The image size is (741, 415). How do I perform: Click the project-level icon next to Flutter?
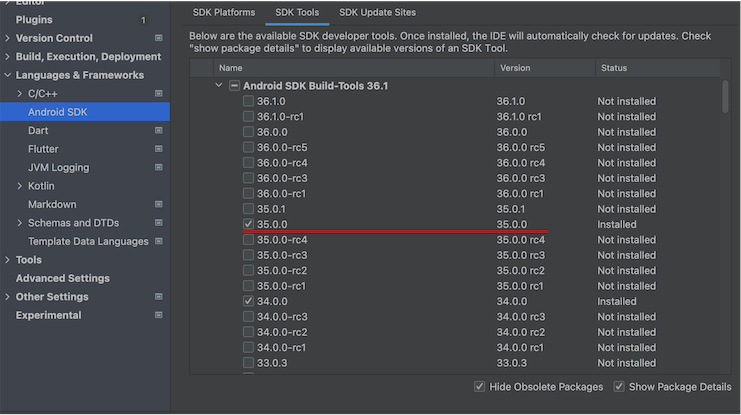158,149
